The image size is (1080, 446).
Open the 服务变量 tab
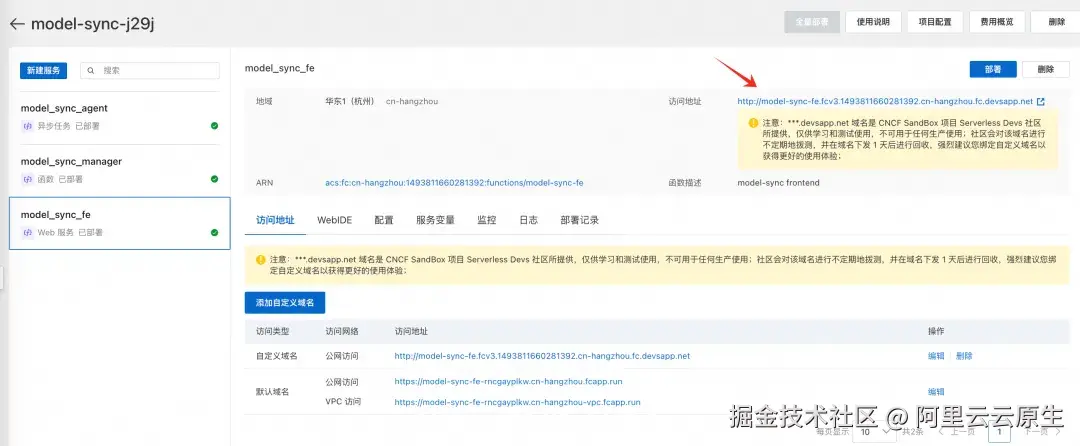point(435,220)
